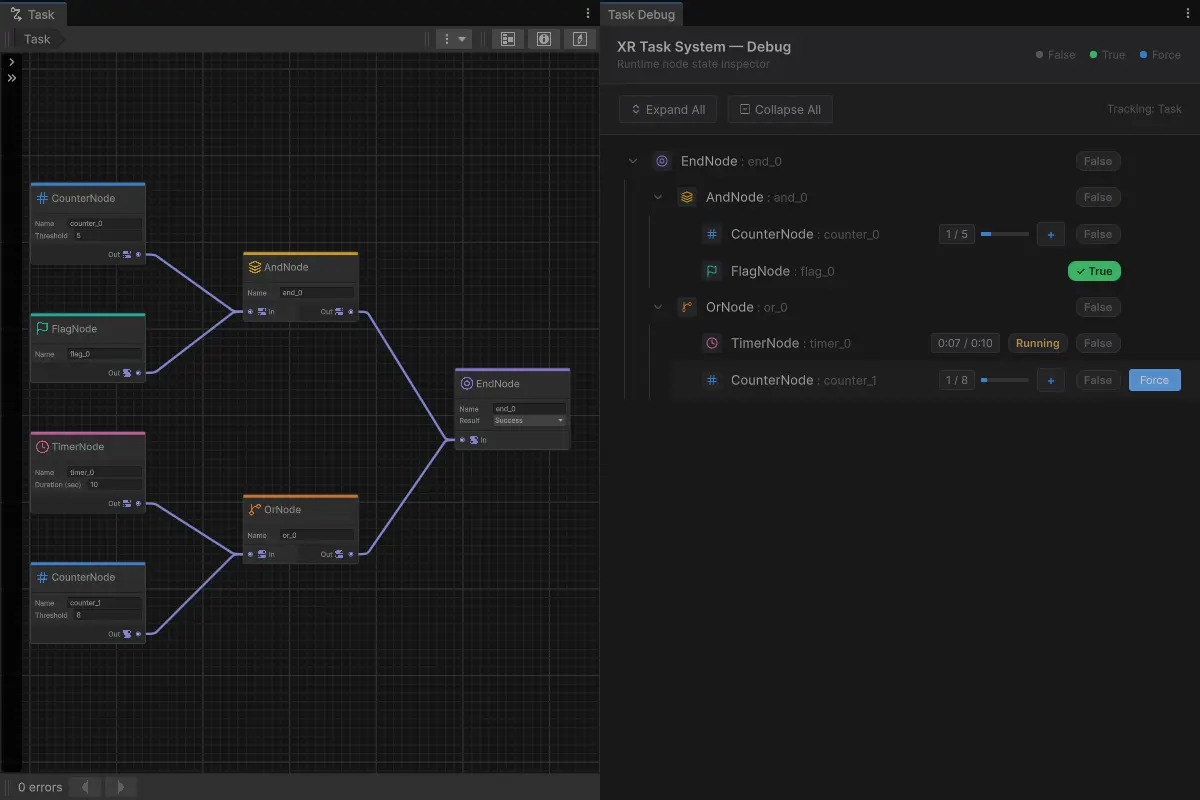Toggle False state for counter_1 row
This screenshot has width=1200, height=800.
pyautogui.click(x=1098, y=380)
